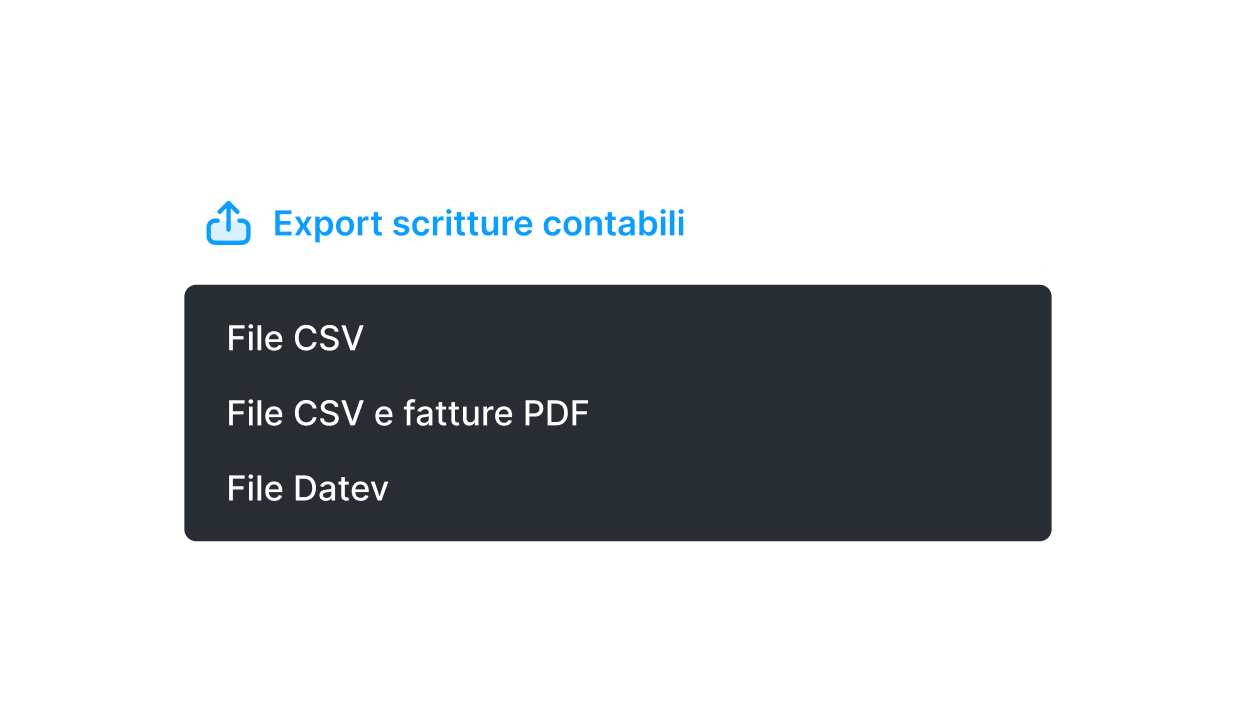The width and height of the screenshot is (1236, 720).
Task: Choose File CSV e fatture PDF
Action: pyautogui.click(x=618, y=414)
